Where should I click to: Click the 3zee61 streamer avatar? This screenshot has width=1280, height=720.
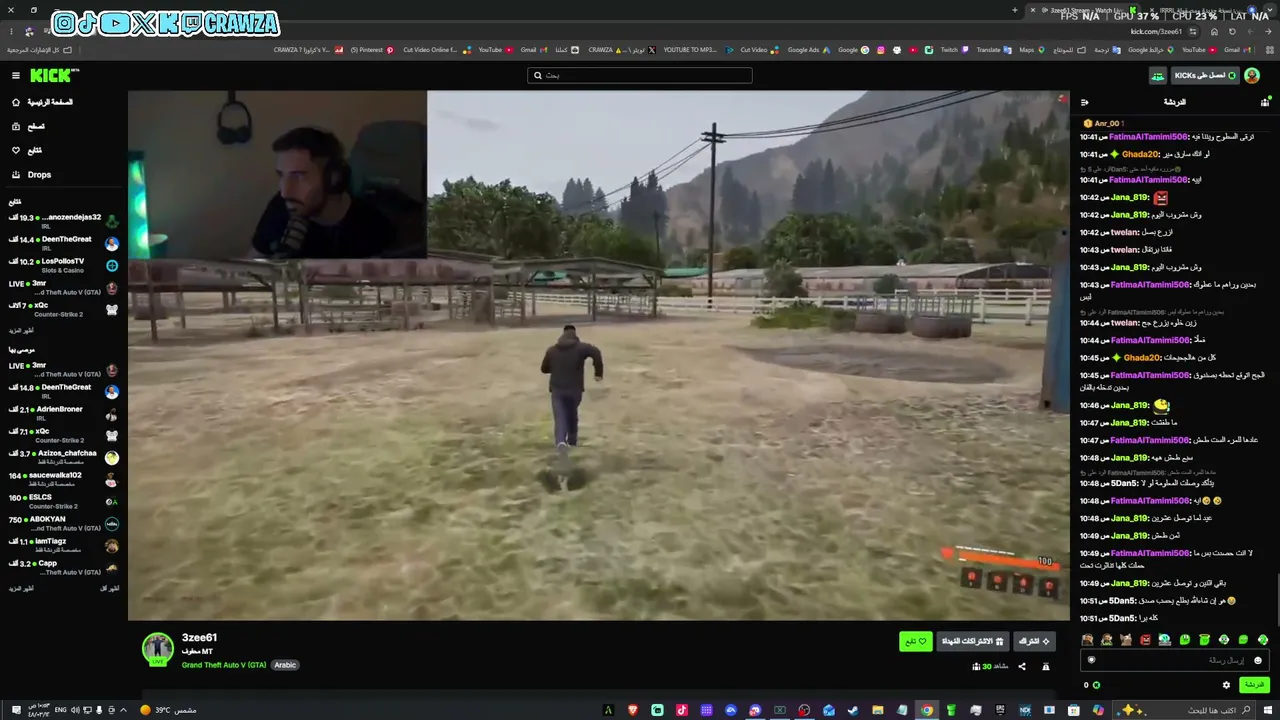coord(158,649)
